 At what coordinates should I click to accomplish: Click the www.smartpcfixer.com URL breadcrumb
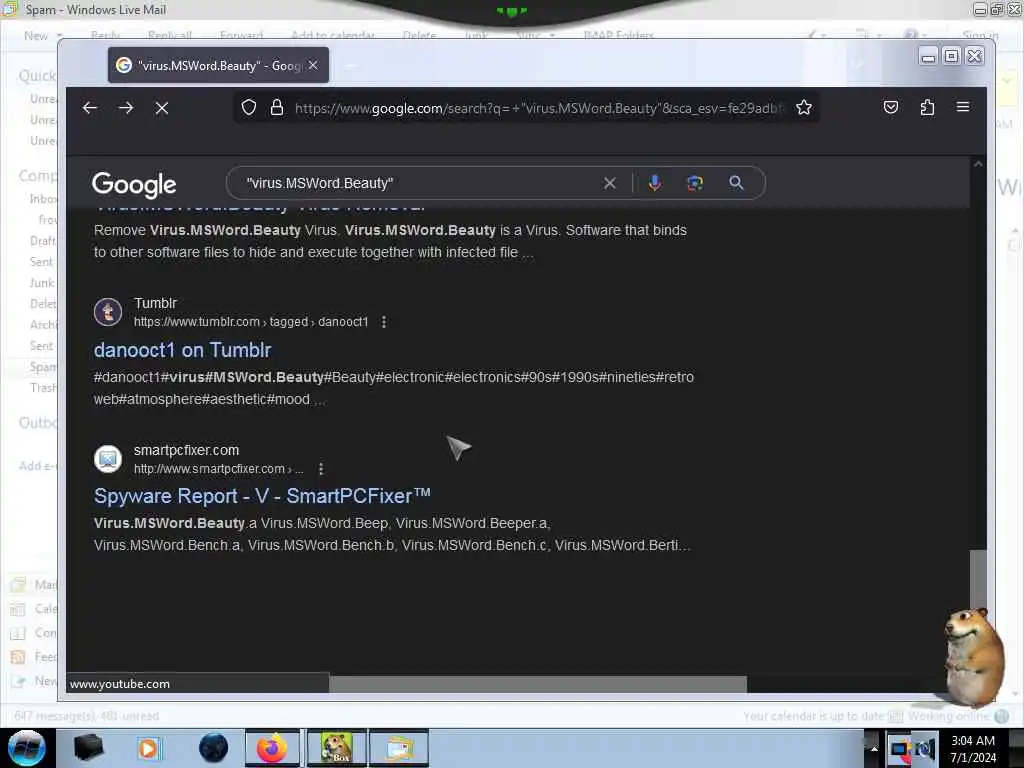pos(219,469)
